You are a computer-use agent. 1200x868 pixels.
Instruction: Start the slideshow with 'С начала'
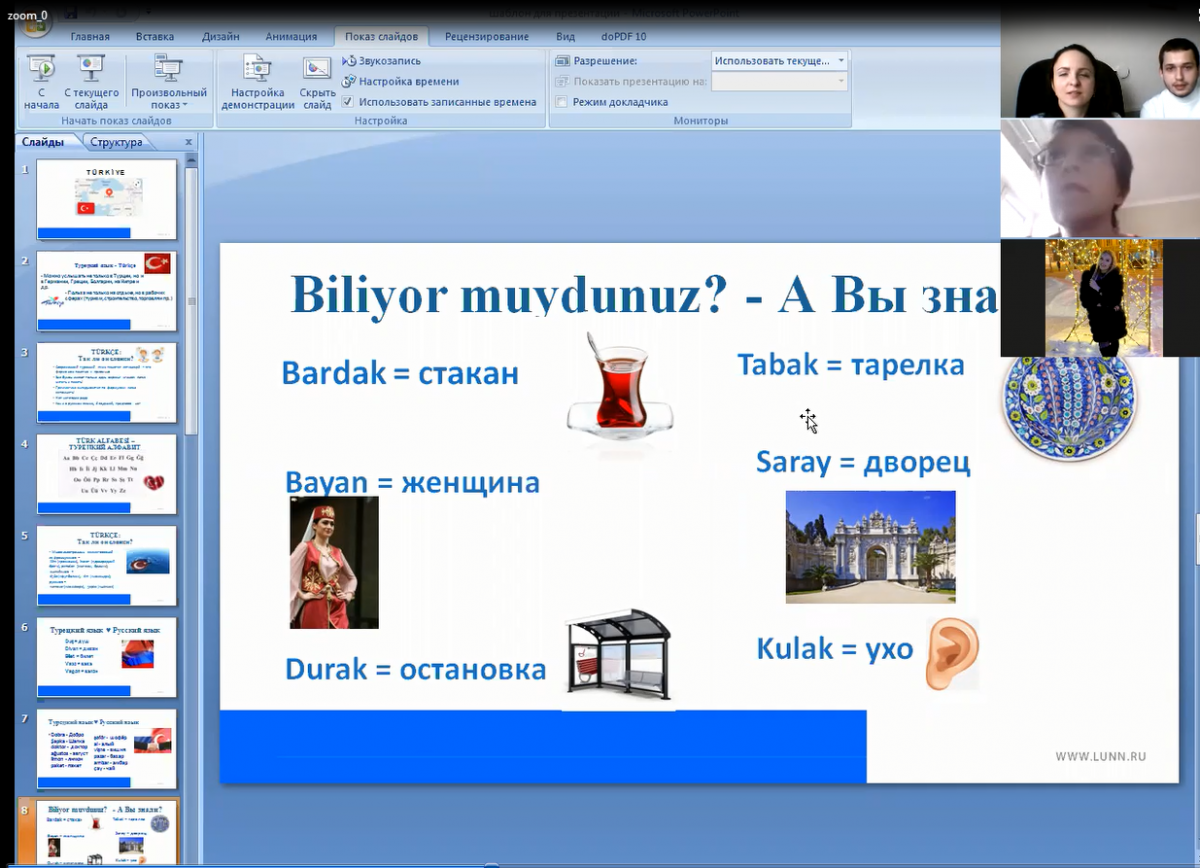tap(41, 82)
